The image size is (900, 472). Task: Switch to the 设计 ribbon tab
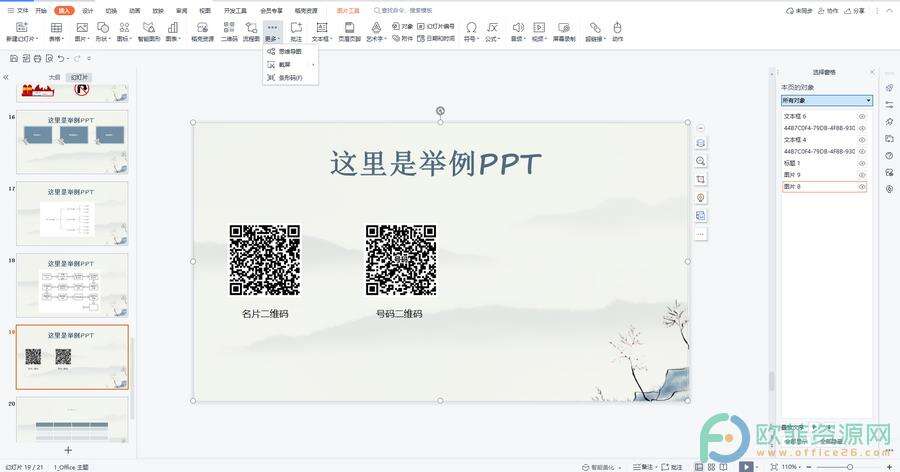click(x=88, y=10)
